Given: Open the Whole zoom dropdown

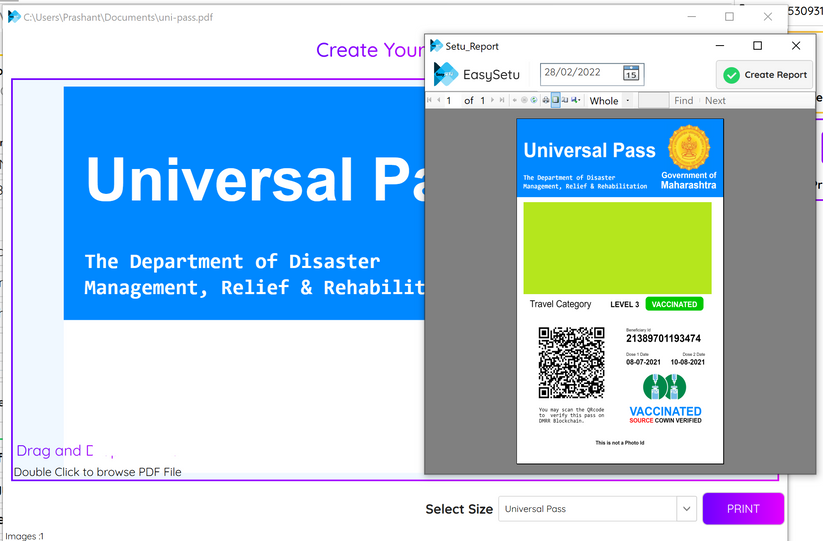Looking at the screenshot, I should [x=628, y=100].
